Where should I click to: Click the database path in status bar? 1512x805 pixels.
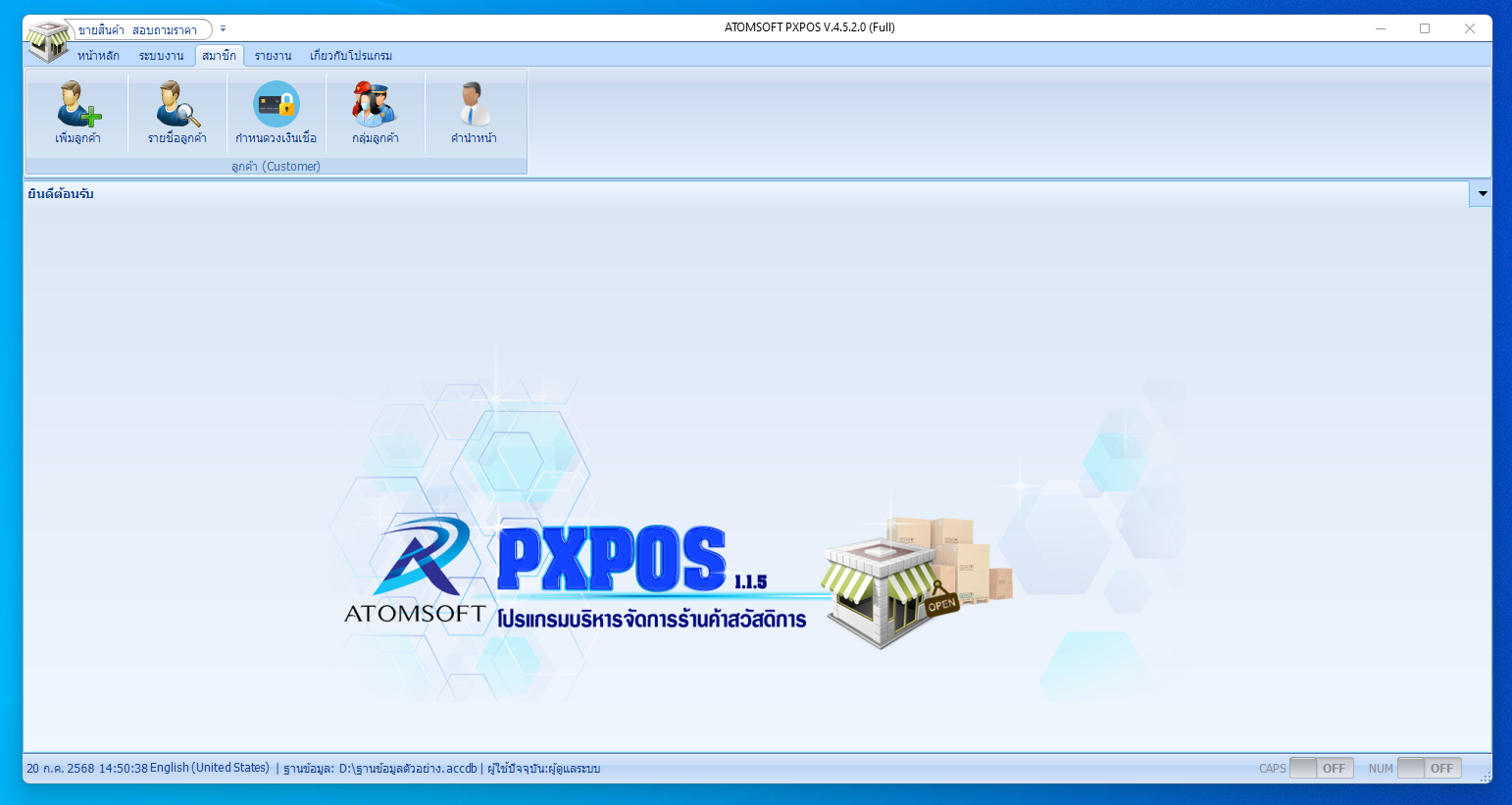(407, 769)
